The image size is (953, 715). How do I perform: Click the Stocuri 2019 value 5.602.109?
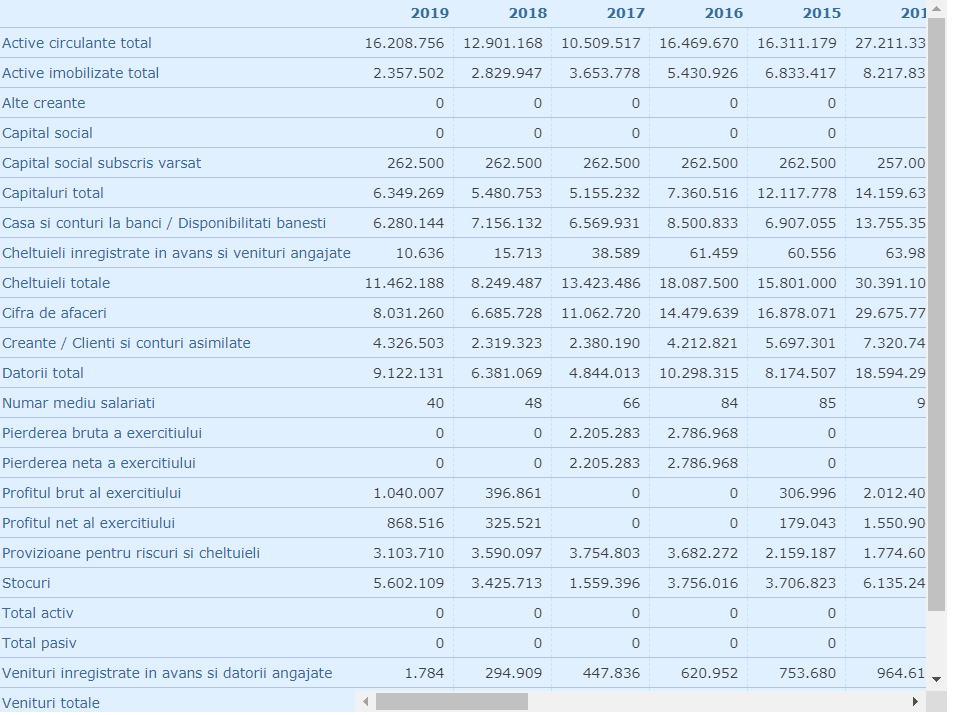point(408,583)
